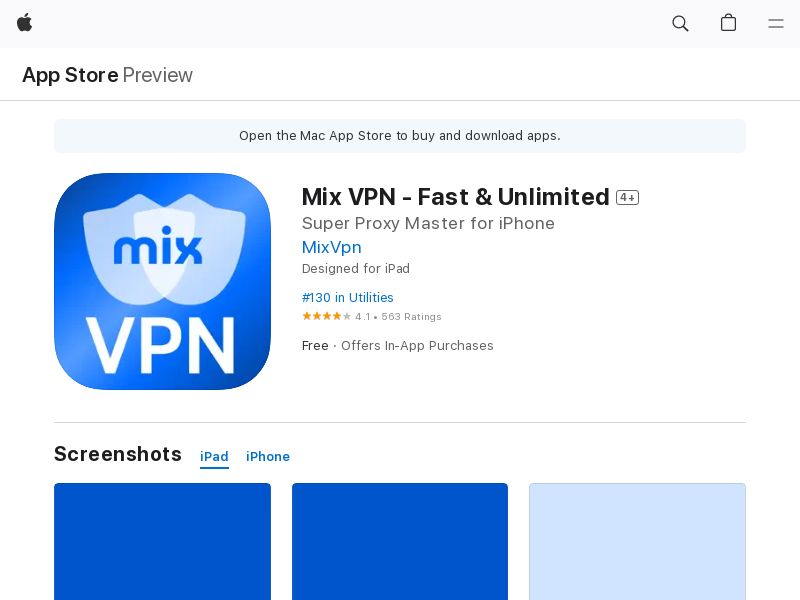Viewport: 800px width, 600px height.
Task: Click the Apple logo icon
Action: [x=25, y=23]
